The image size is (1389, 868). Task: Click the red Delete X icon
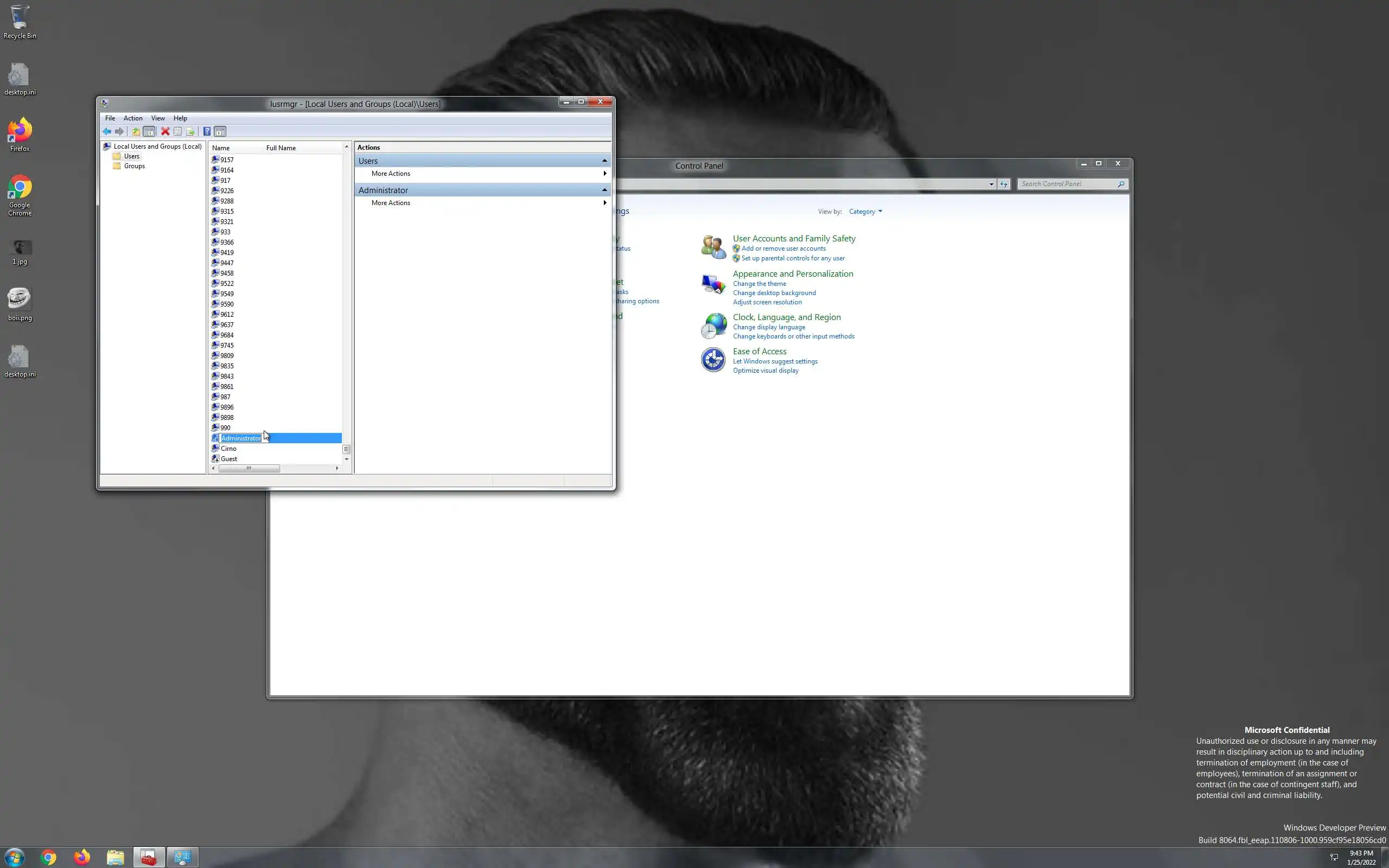pyautogui.click(x=165, y=131)
